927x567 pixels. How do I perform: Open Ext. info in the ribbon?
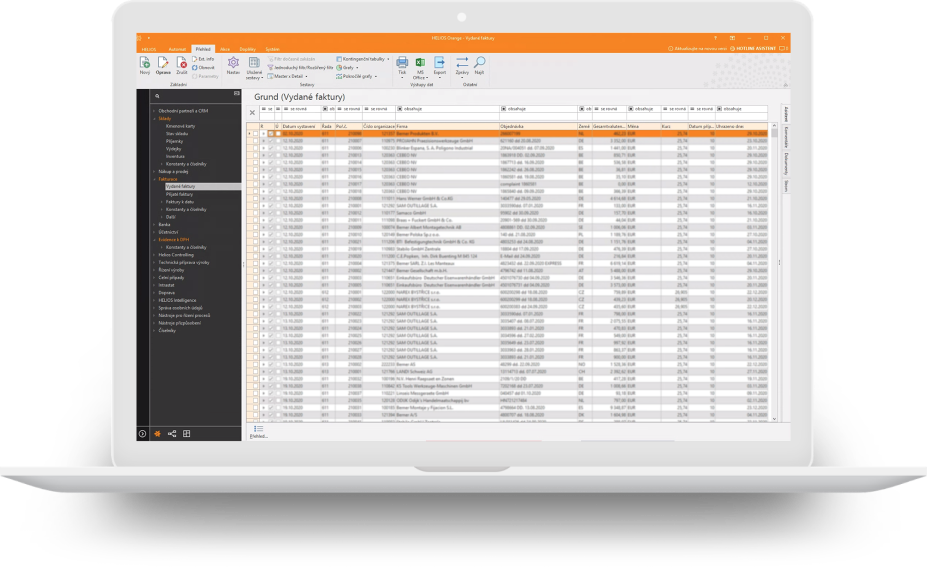tap(203, 59)
